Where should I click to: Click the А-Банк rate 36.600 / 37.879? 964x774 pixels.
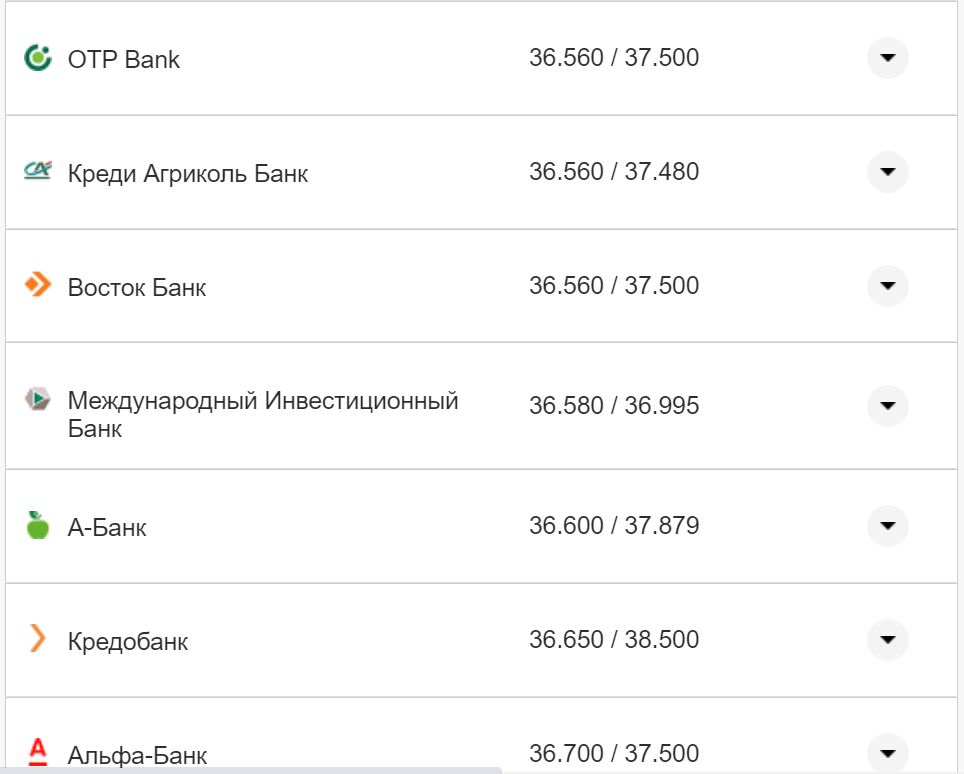[x=614, y=525]
